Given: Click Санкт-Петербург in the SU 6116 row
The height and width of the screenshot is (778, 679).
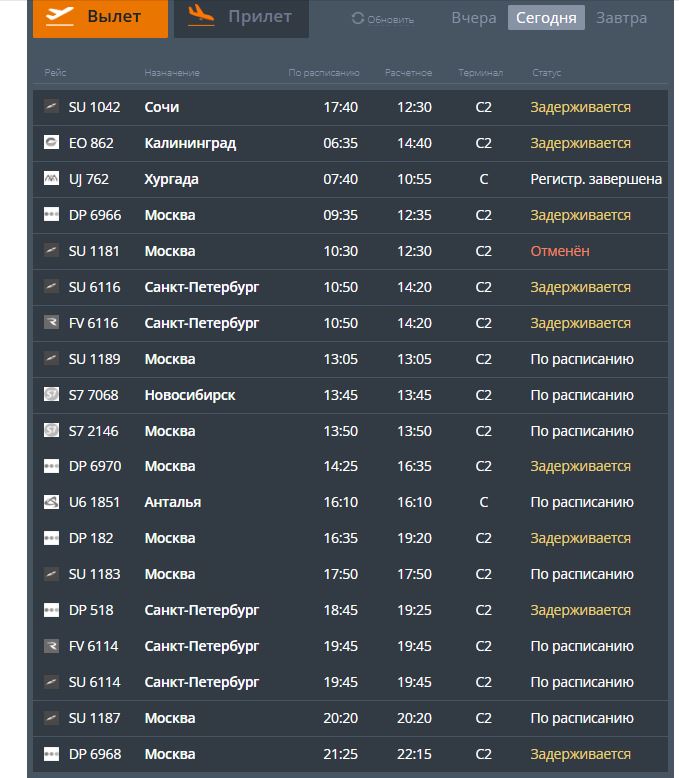Looking at the screenshot, I should click(x=202, y=287).
